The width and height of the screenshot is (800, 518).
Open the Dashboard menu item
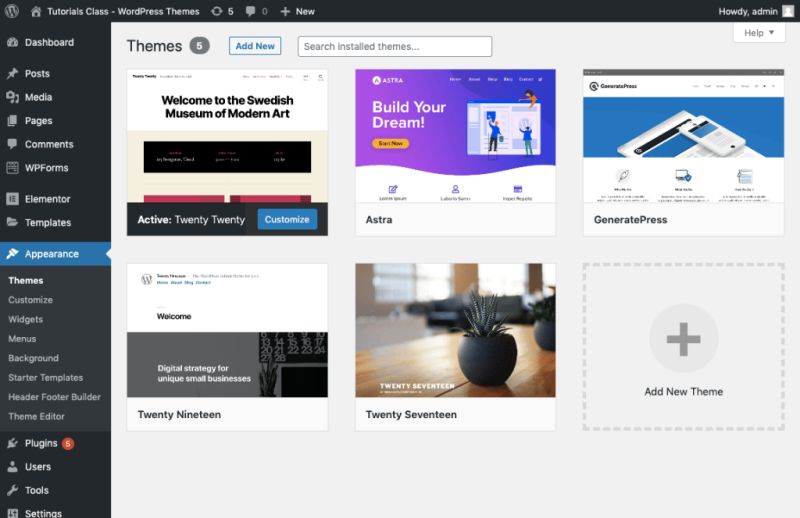pos(55,42)
